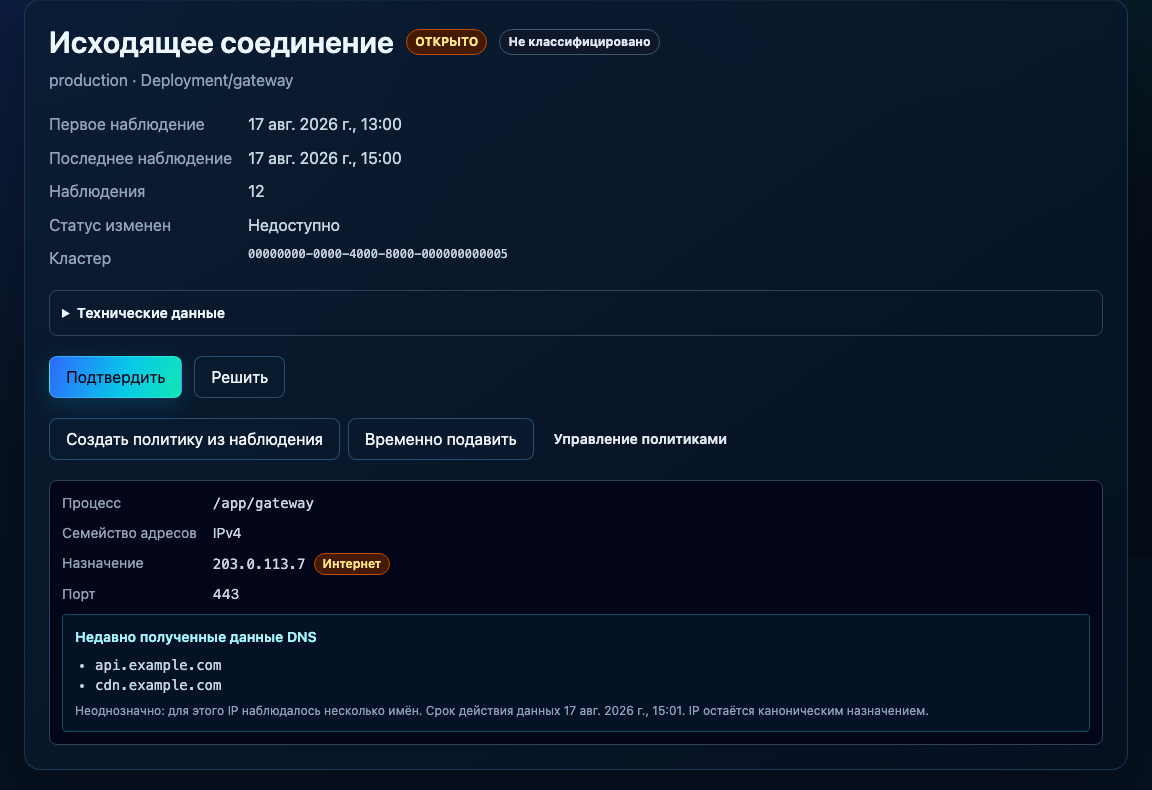Click the Интернет destination badge

(x=351, y=564)
